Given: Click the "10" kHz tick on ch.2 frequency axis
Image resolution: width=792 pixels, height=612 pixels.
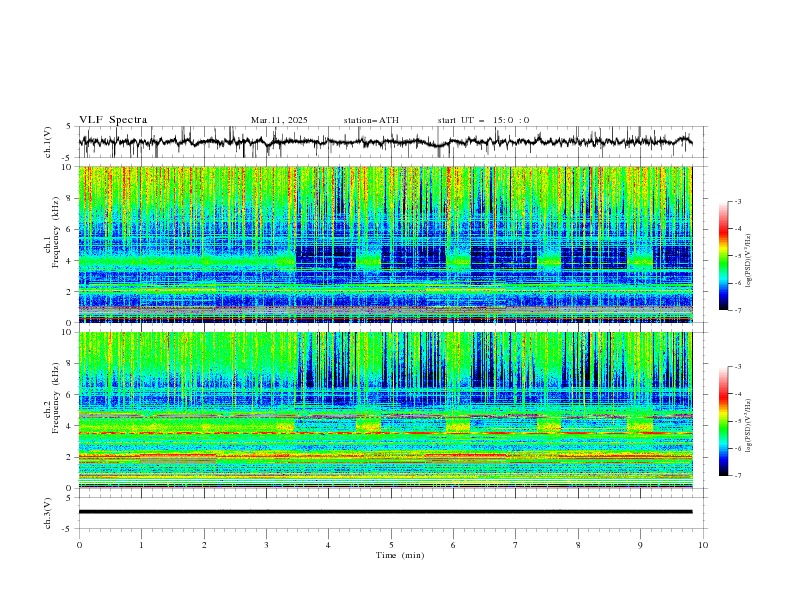Looking at the screenshot, I should (68, 332).
